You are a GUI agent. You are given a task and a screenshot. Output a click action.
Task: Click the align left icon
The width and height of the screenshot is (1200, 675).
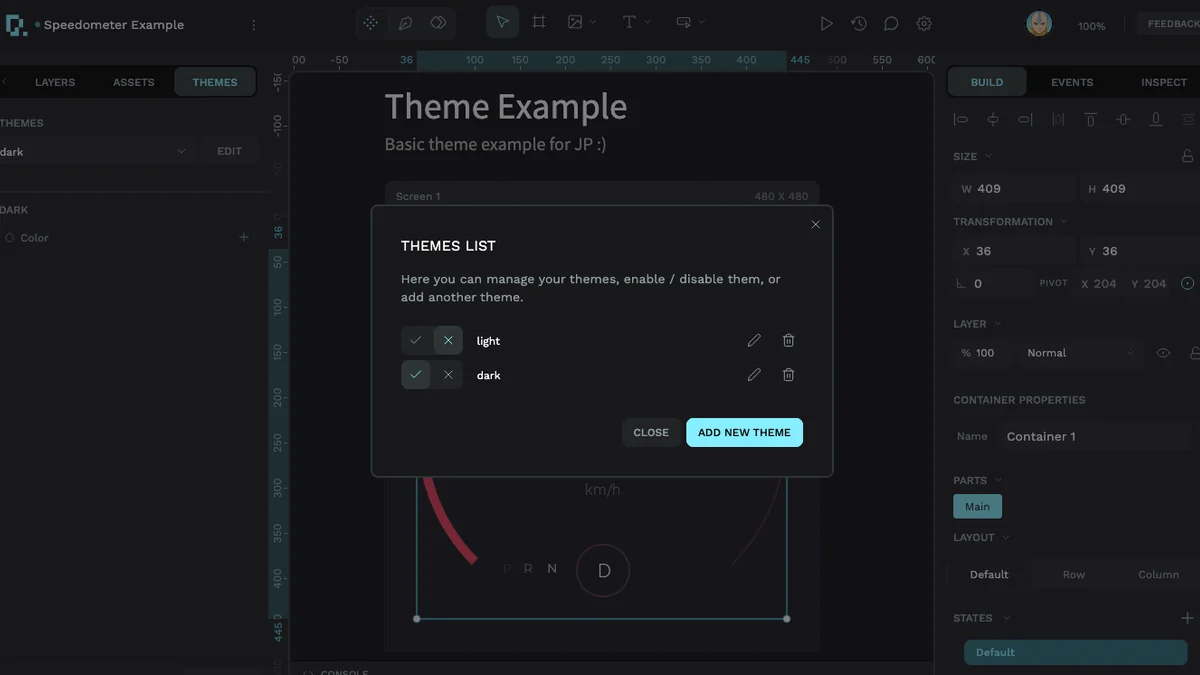click(x=961, y=120)
